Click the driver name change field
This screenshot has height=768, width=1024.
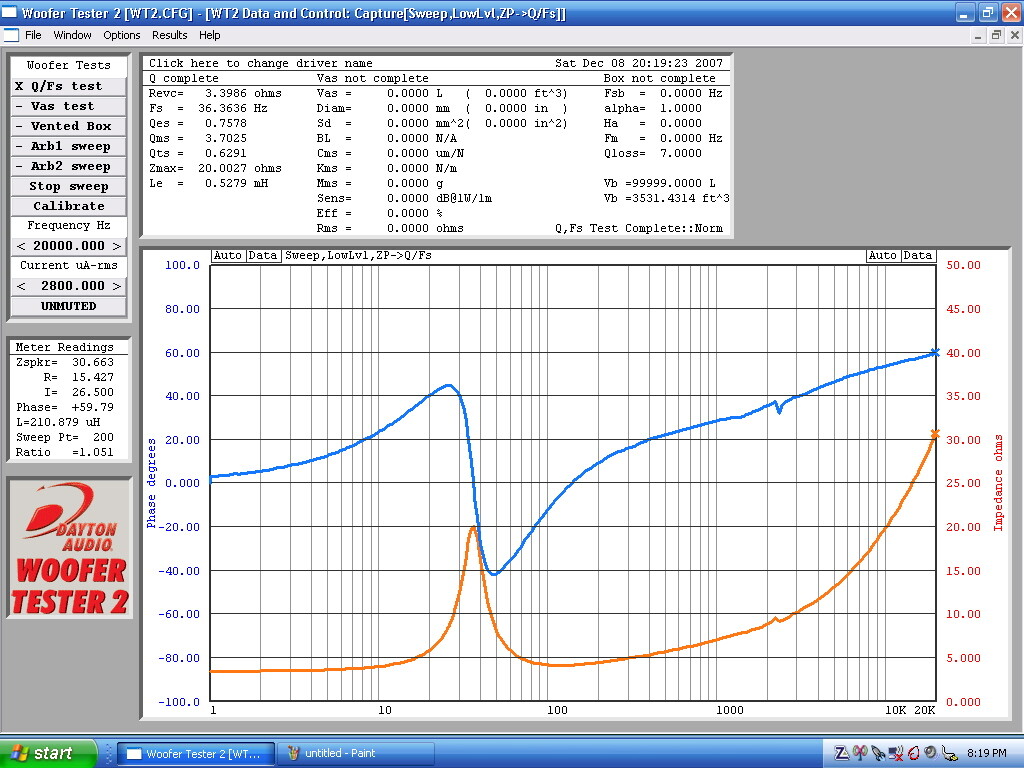click(x=261, y=63)
